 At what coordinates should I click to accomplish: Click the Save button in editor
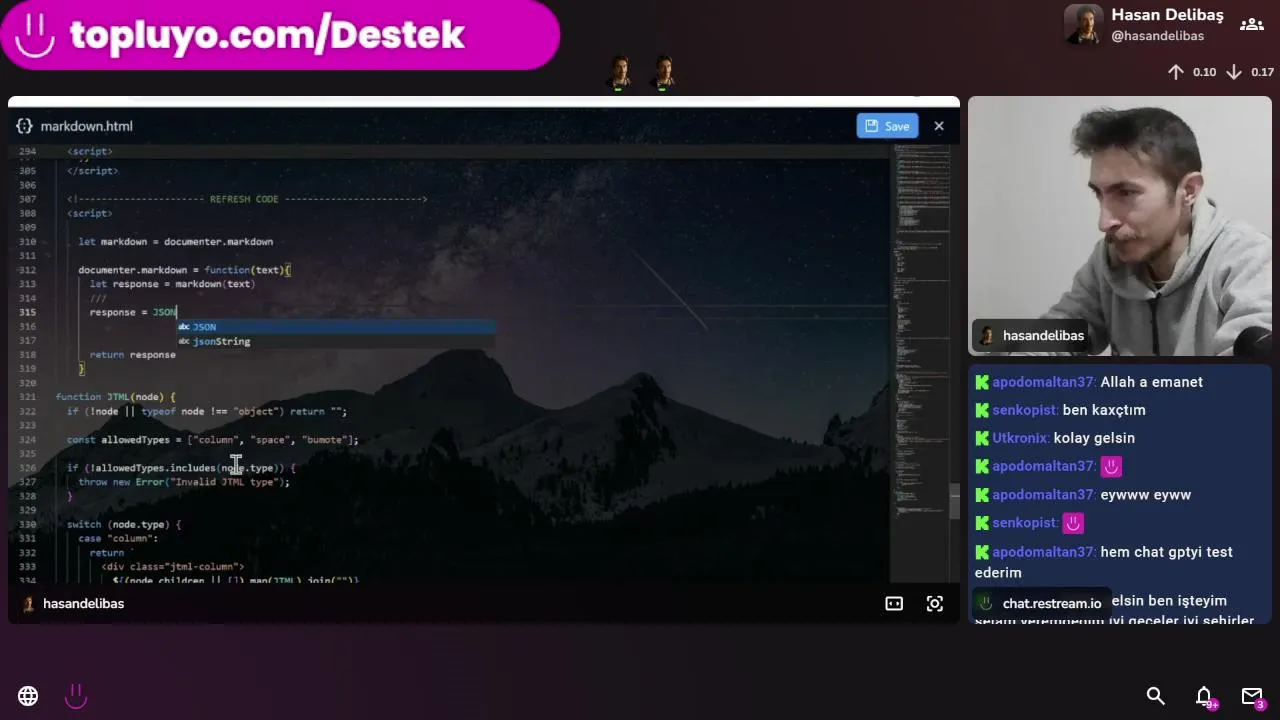tap(887, 126)
